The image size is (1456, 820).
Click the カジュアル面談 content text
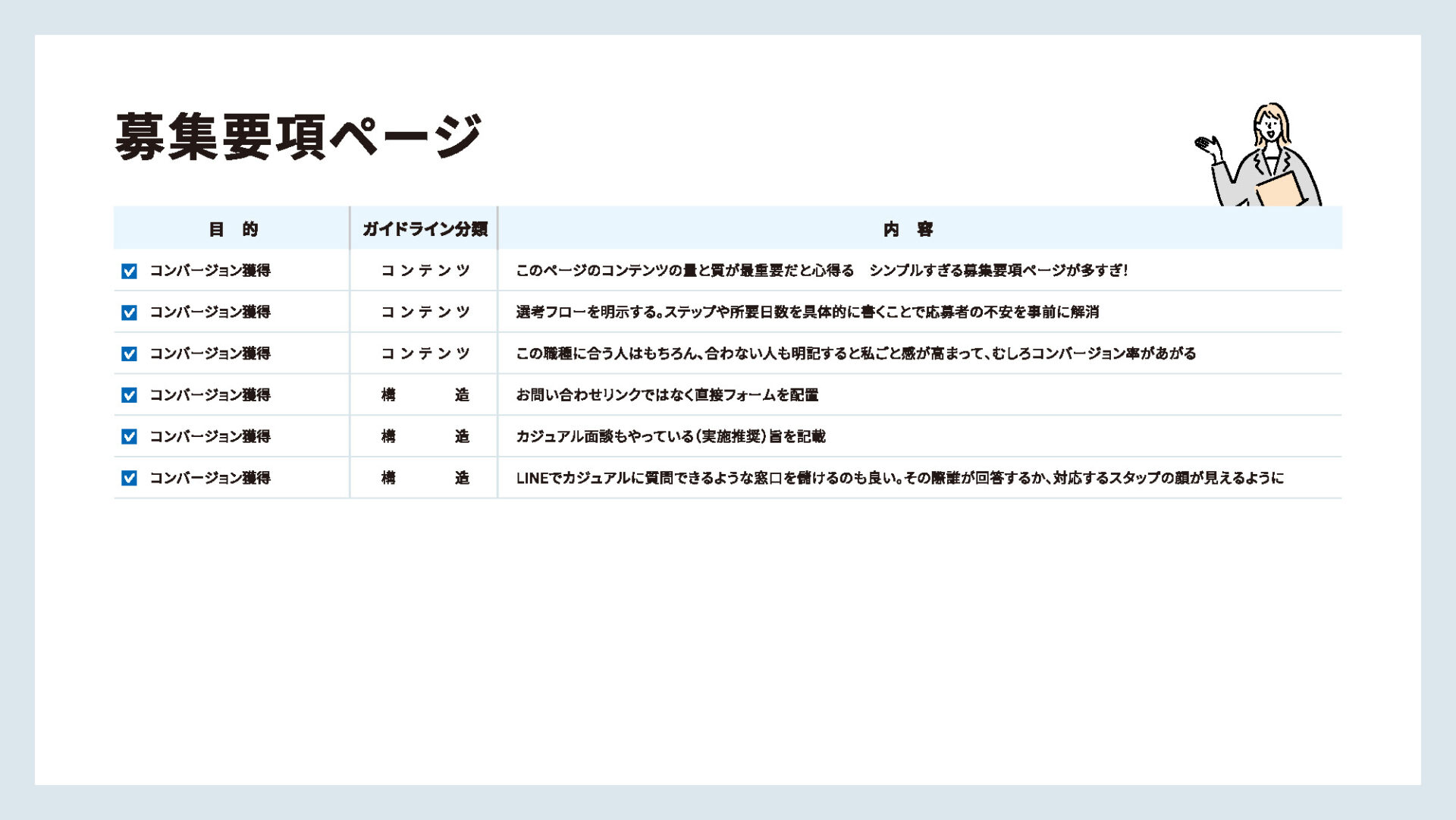pyautogui.click(x=670, y=436)
